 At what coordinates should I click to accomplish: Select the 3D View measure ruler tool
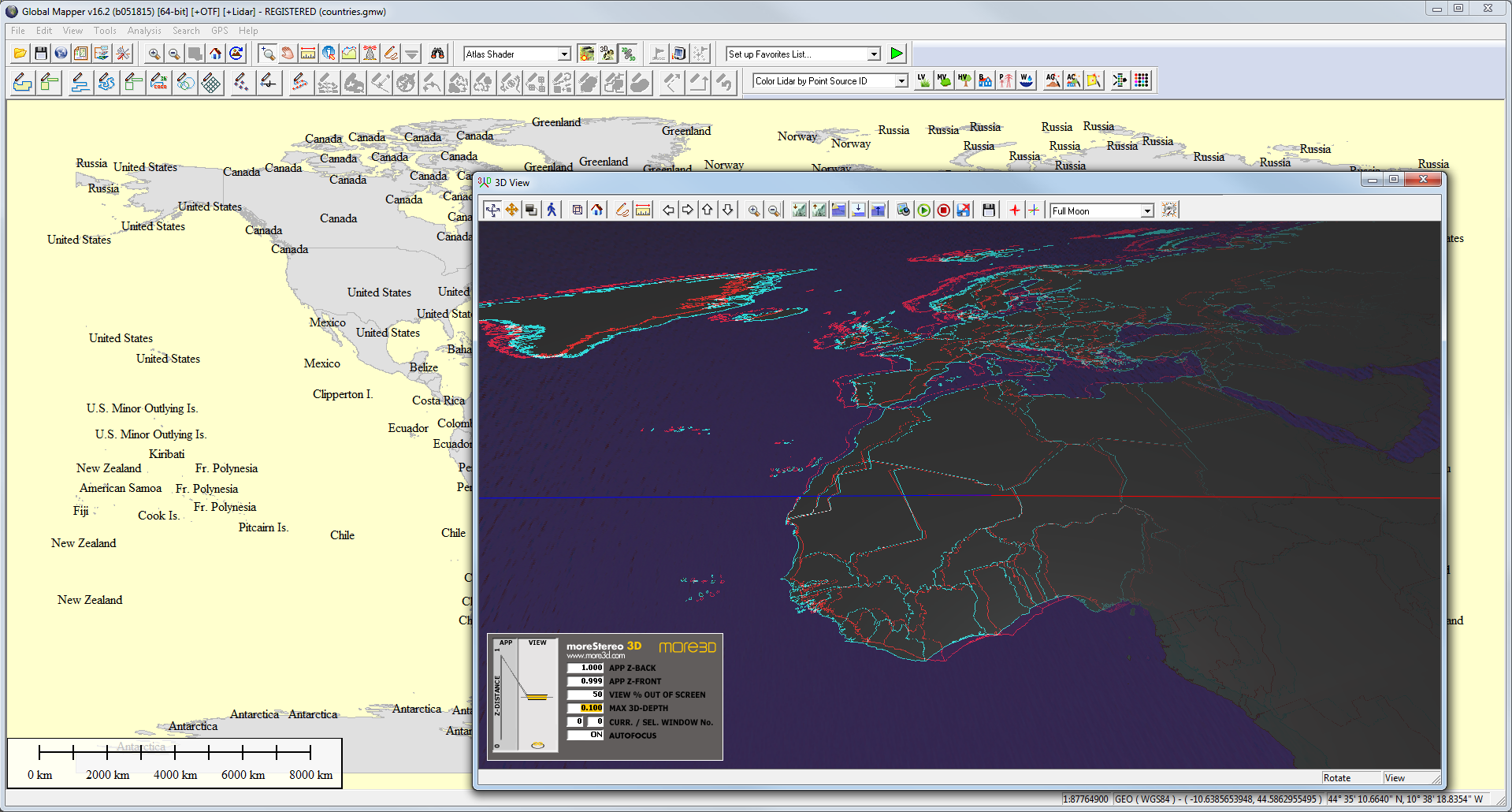pos(643,210)
